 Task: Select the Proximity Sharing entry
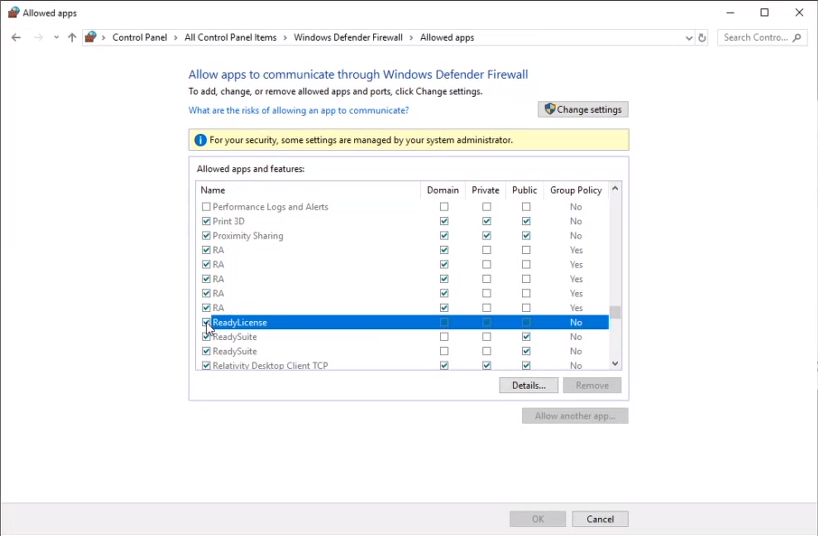(x=248, y=235)
